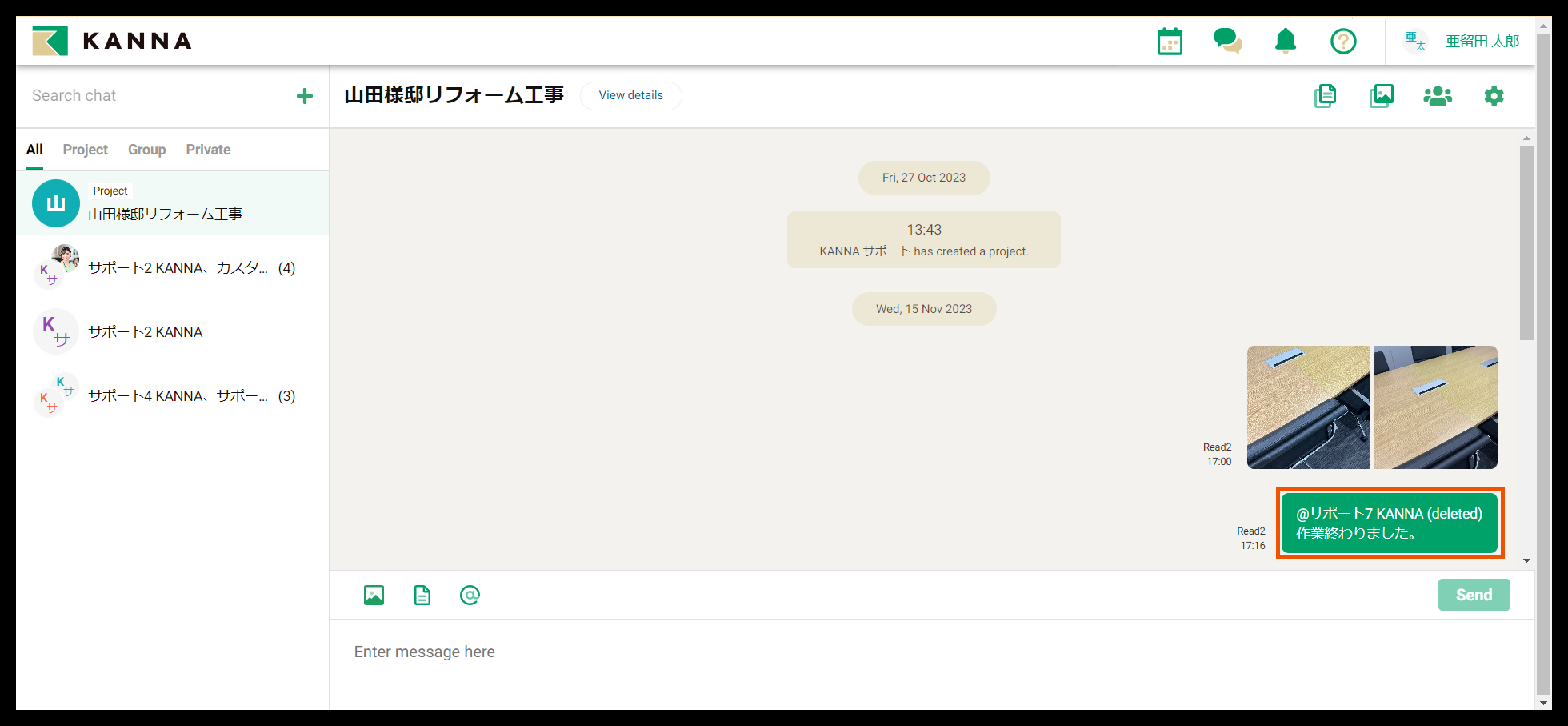Open notifications bell
1568x726 pixels.
(x=1286, y=41)
